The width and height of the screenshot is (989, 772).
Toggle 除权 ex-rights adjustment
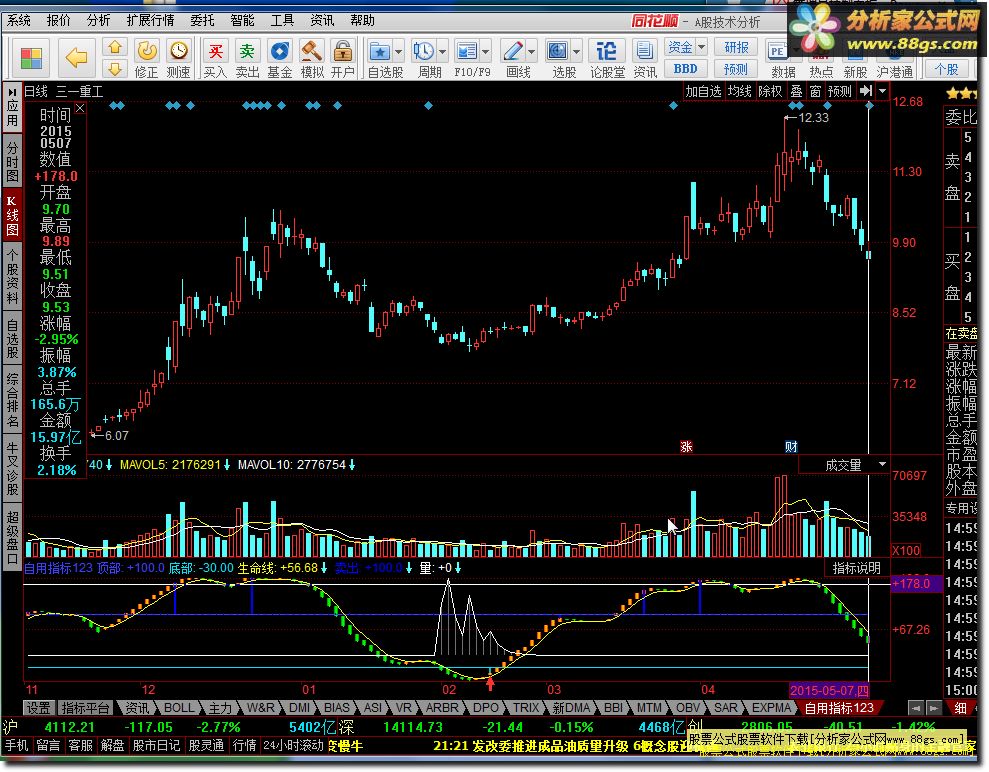coord(770,91)
